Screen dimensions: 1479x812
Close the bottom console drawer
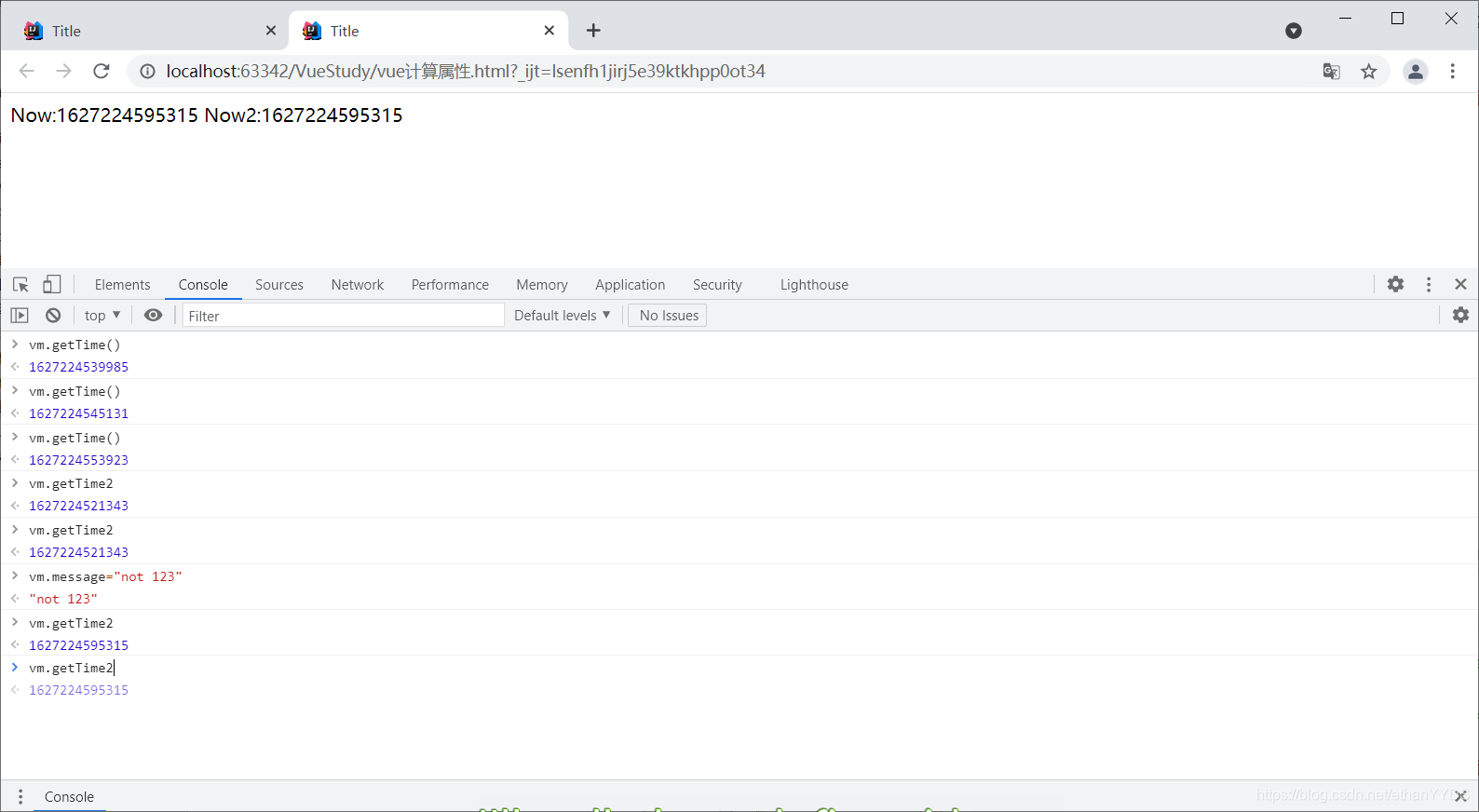tap(1460, 796)
